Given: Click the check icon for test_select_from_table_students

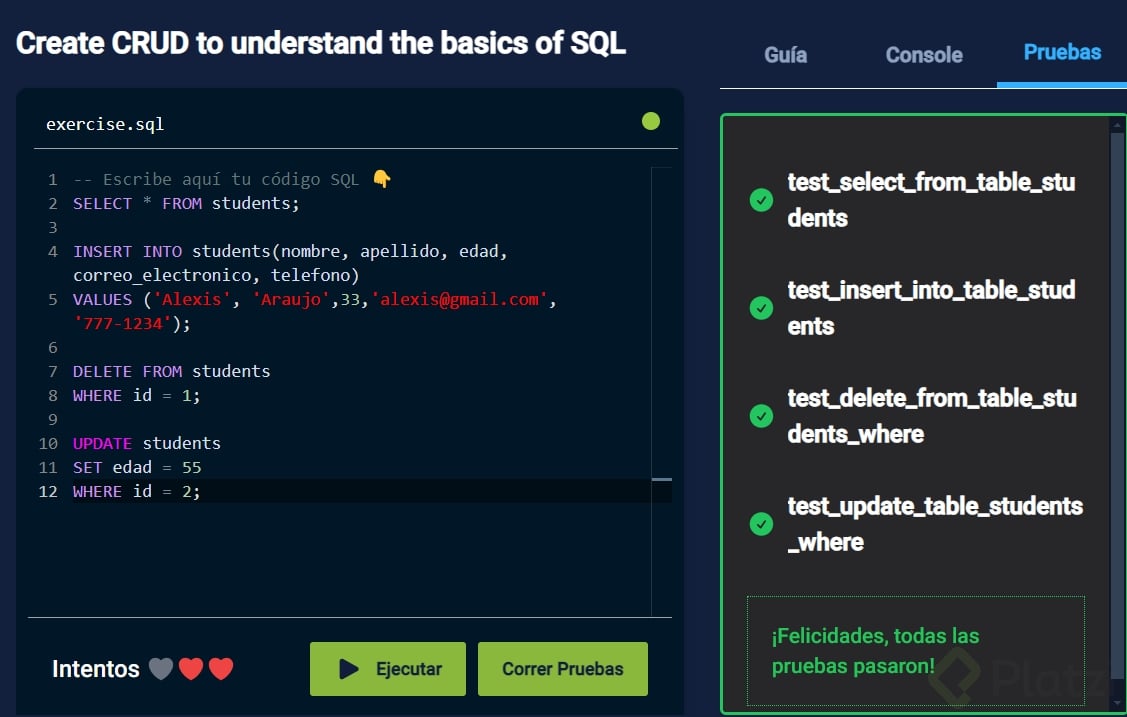Looking at the screenshot, I should pos(761,200).
